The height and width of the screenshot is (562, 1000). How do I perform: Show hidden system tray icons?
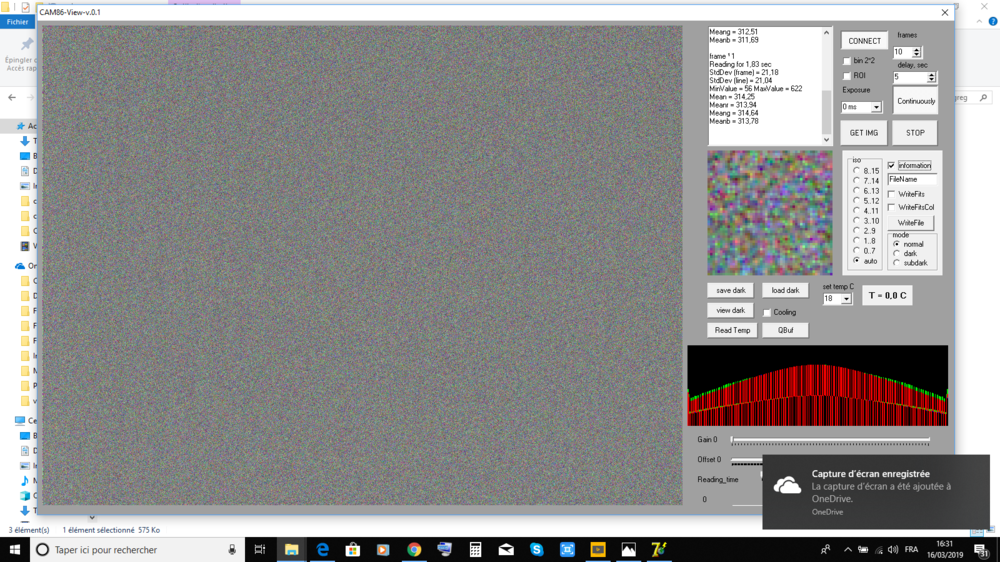coord(848,549)
